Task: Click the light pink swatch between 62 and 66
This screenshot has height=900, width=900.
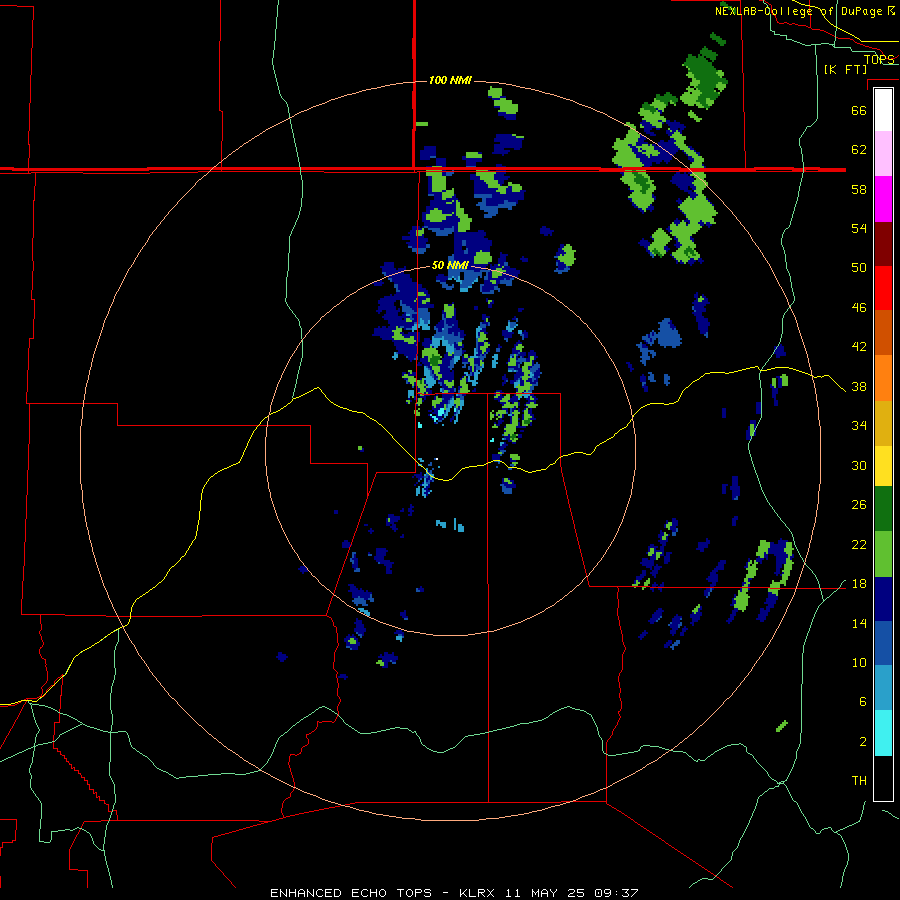Action: [x=883, y=154]
